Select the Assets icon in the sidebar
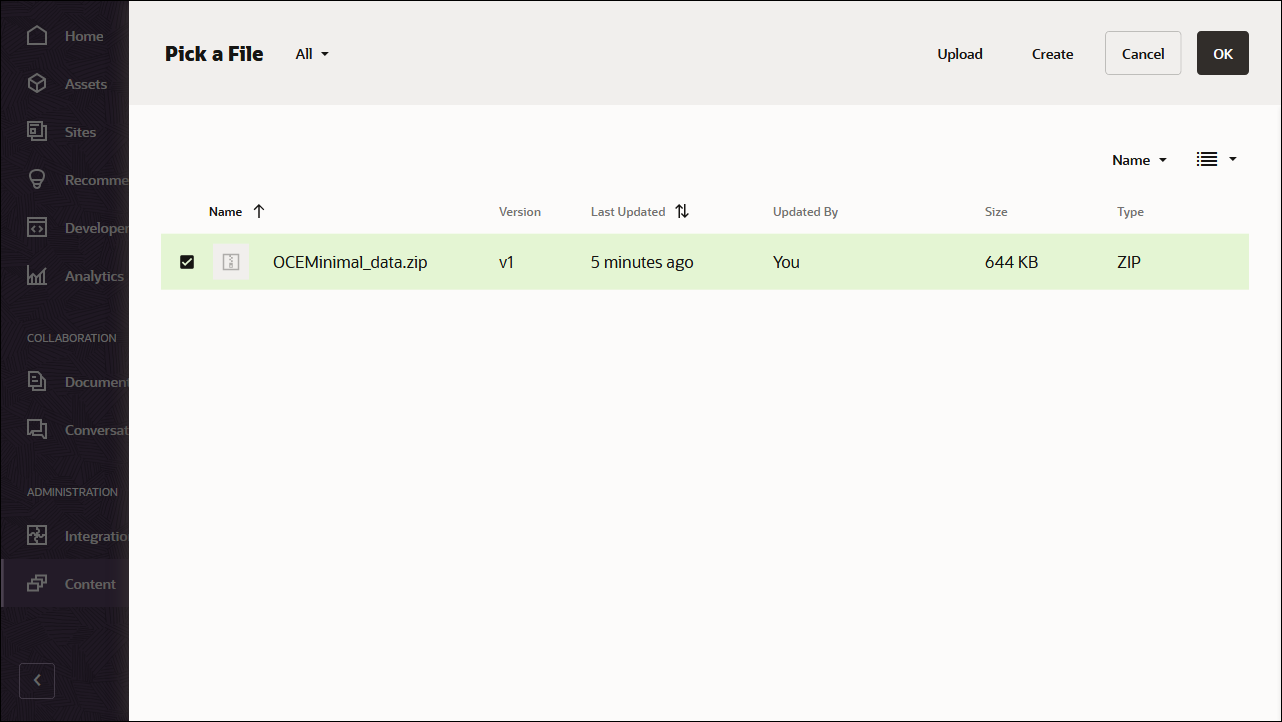1282x722 pixels. [36, 83]
